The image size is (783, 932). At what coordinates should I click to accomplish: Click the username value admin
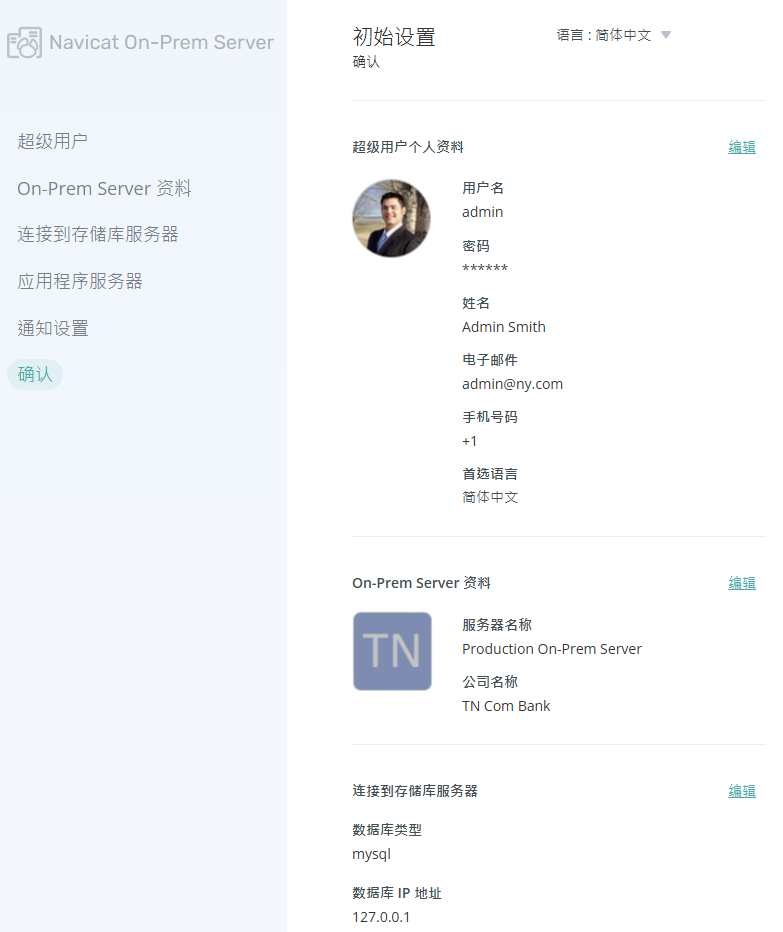483,212
